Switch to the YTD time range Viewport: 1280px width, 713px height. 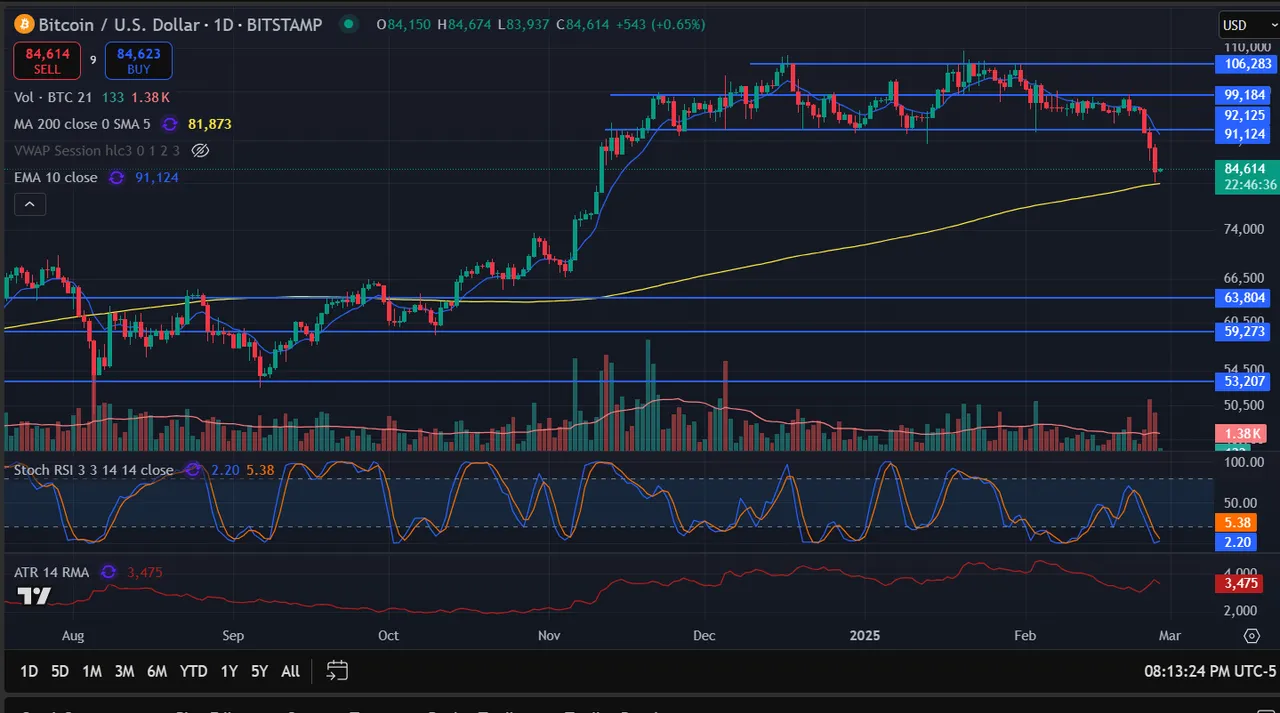(194, 671)
